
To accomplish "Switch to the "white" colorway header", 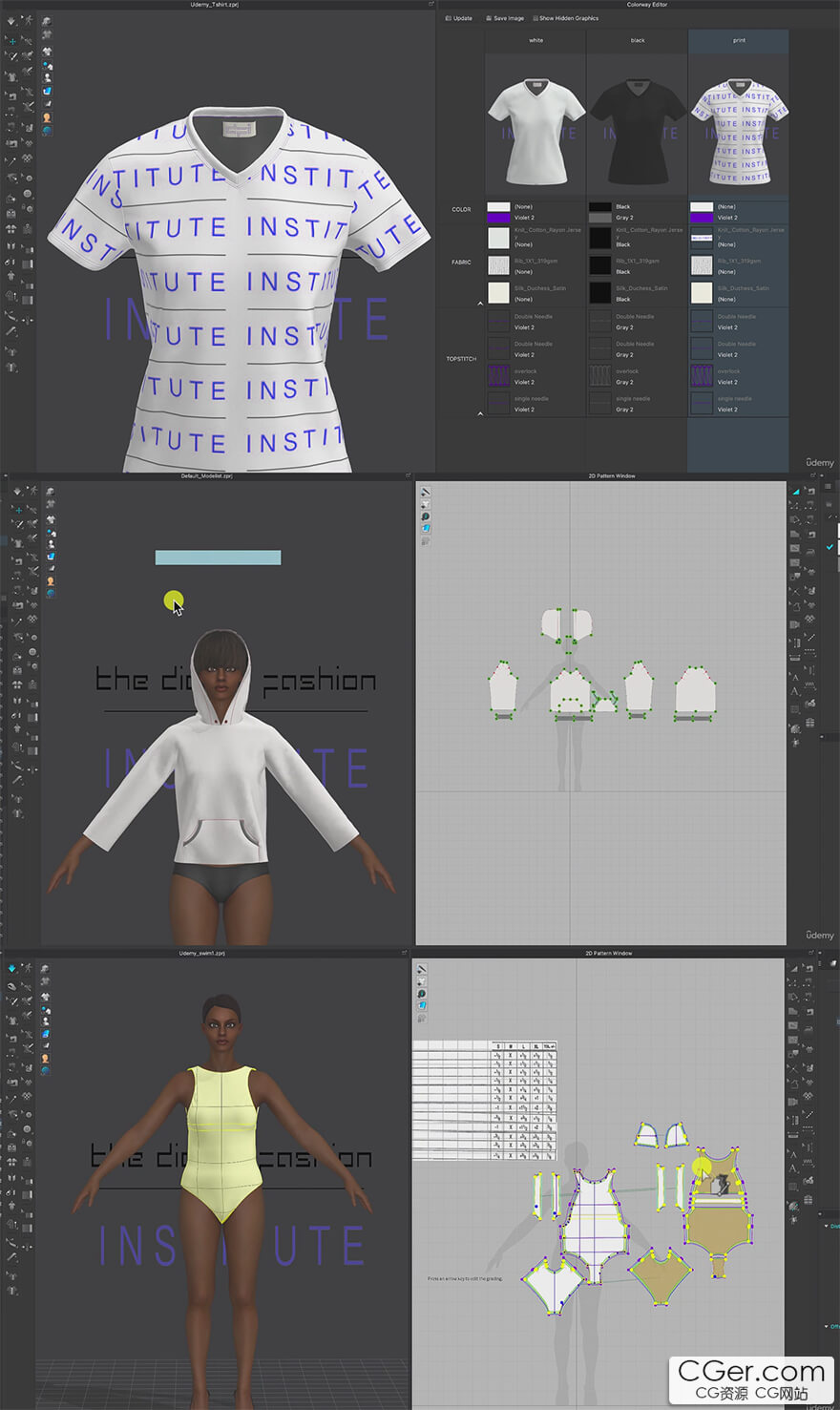I will click(535, 41).
